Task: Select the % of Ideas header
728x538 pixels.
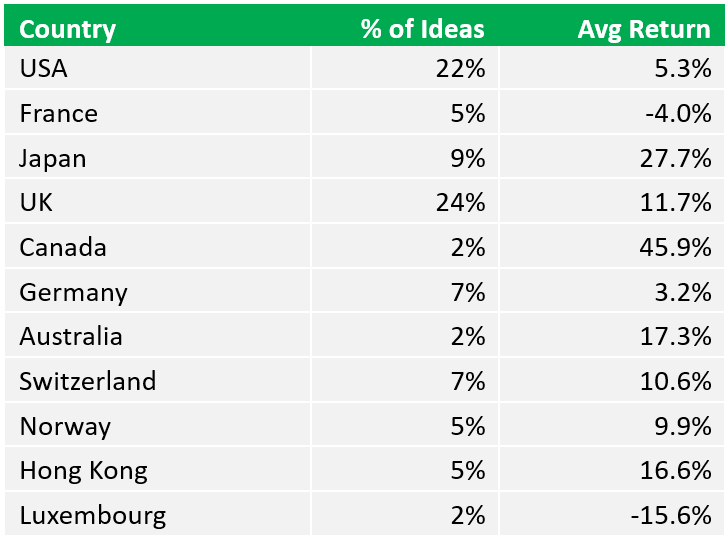Action: (x=422, y=29)
